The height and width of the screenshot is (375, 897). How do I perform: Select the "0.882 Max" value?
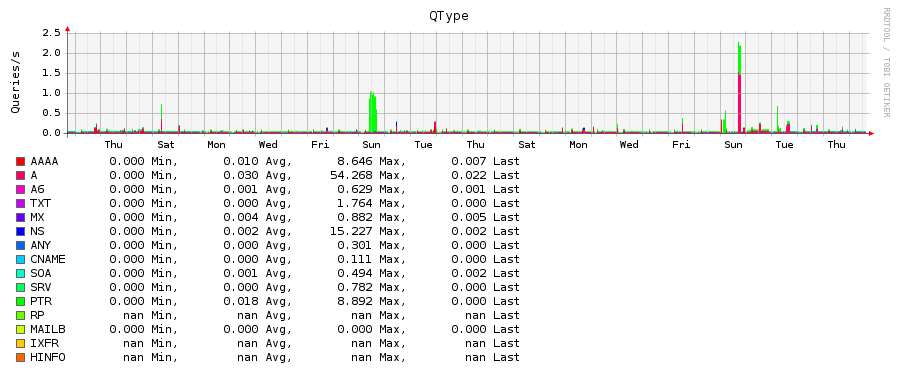click(x=371, y=218)
